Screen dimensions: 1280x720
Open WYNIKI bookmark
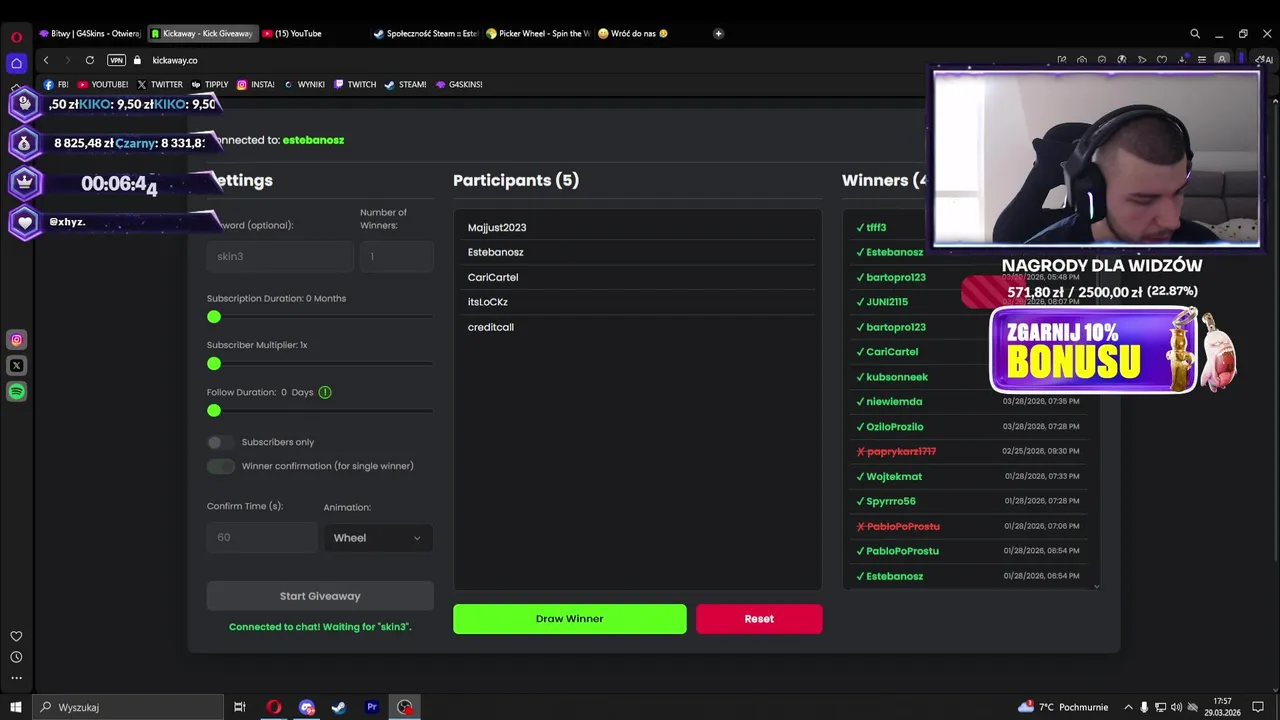tap(304, 85)
